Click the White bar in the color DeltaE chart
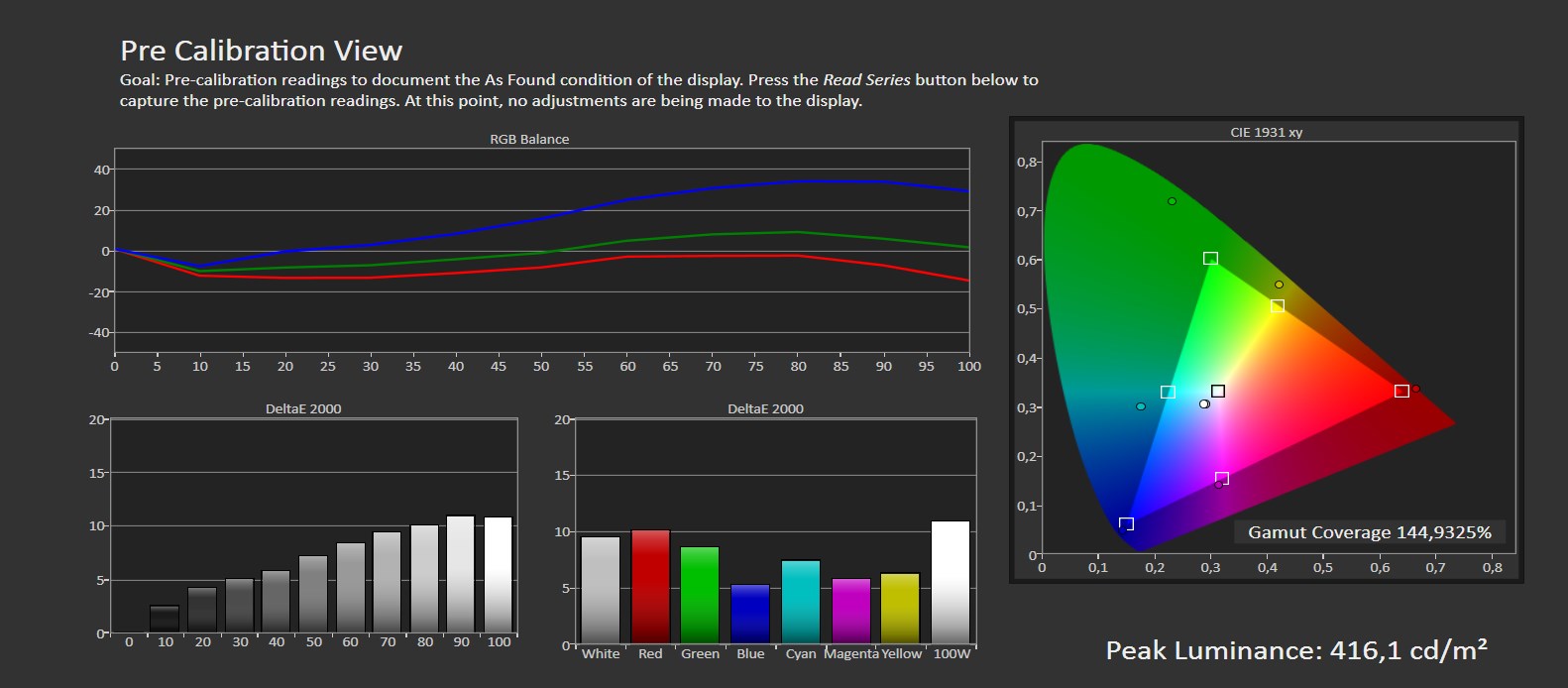Screen dimensions: 1568x688 point(601,590)
